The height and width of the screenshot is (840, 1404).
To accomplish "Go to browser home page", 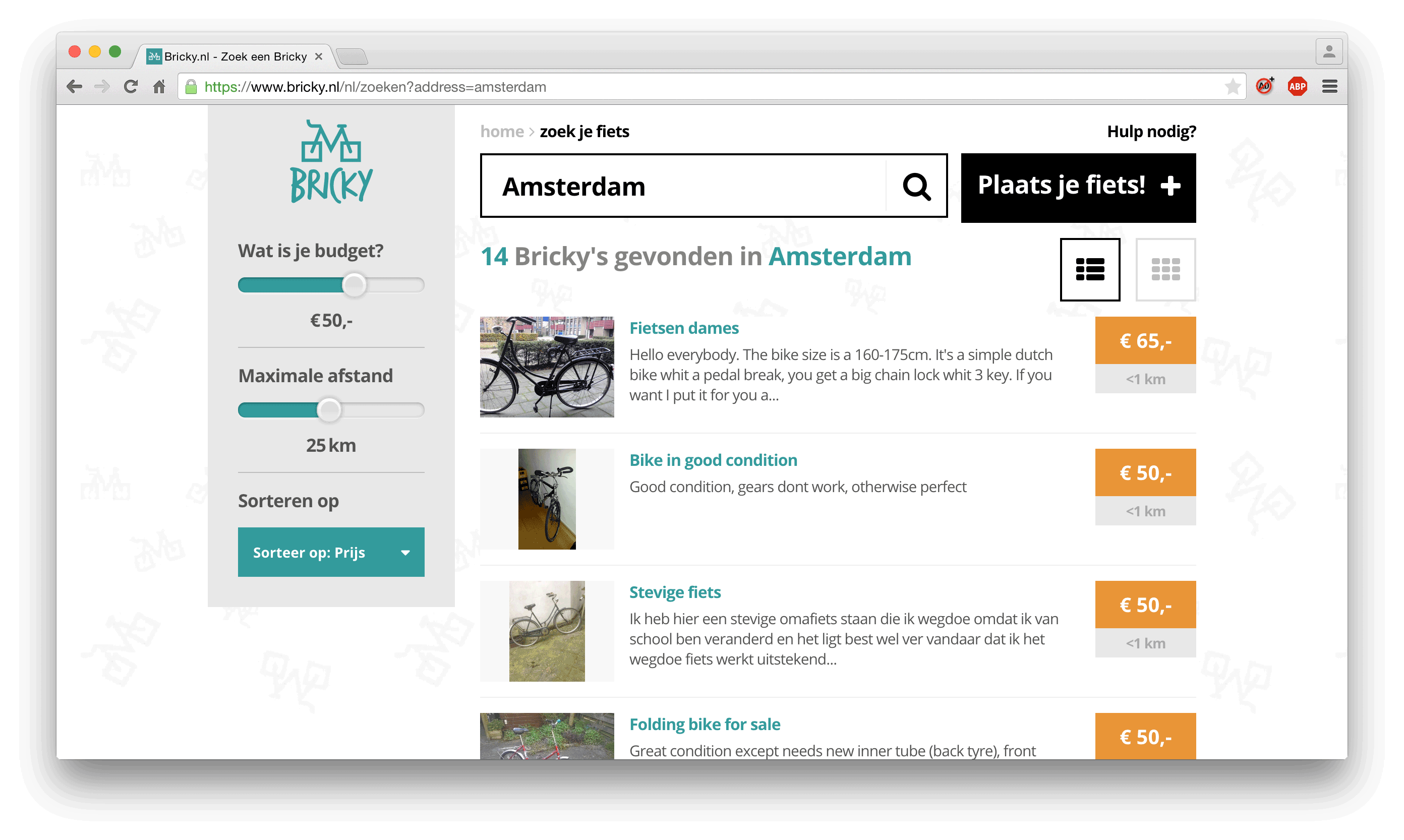I will (159, 87).
